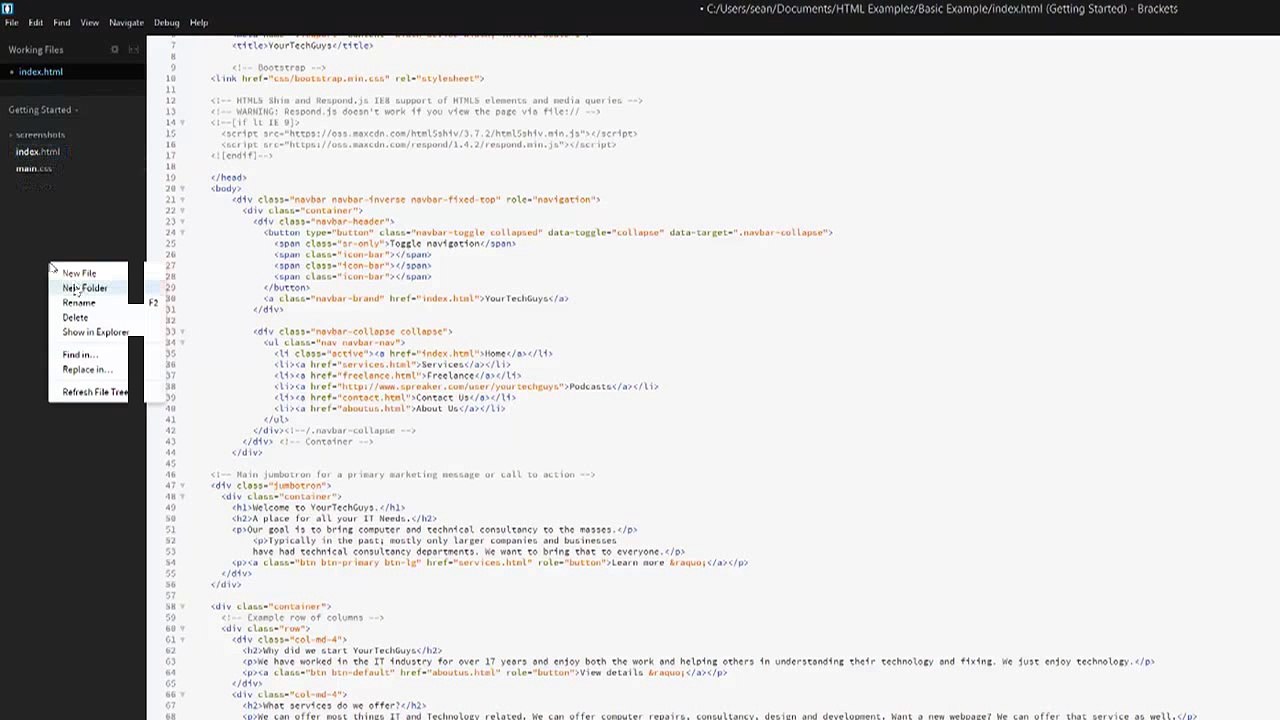Choose Replace in... from the context menu
The width and height of the screenshot is (1280, 720).
[x=87, y=369]
